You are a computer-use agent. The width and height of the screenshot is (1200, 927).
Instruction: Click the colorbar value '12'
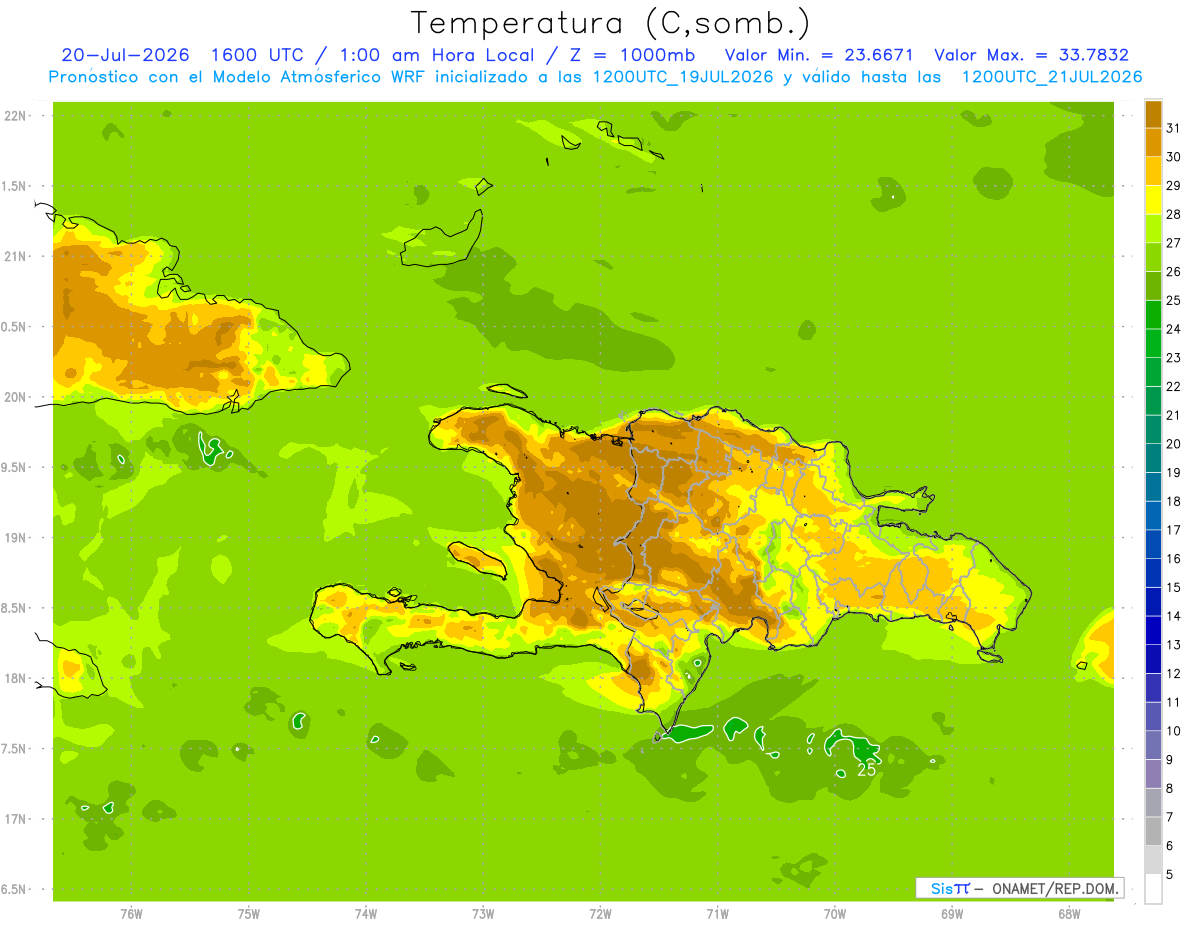1174,673
